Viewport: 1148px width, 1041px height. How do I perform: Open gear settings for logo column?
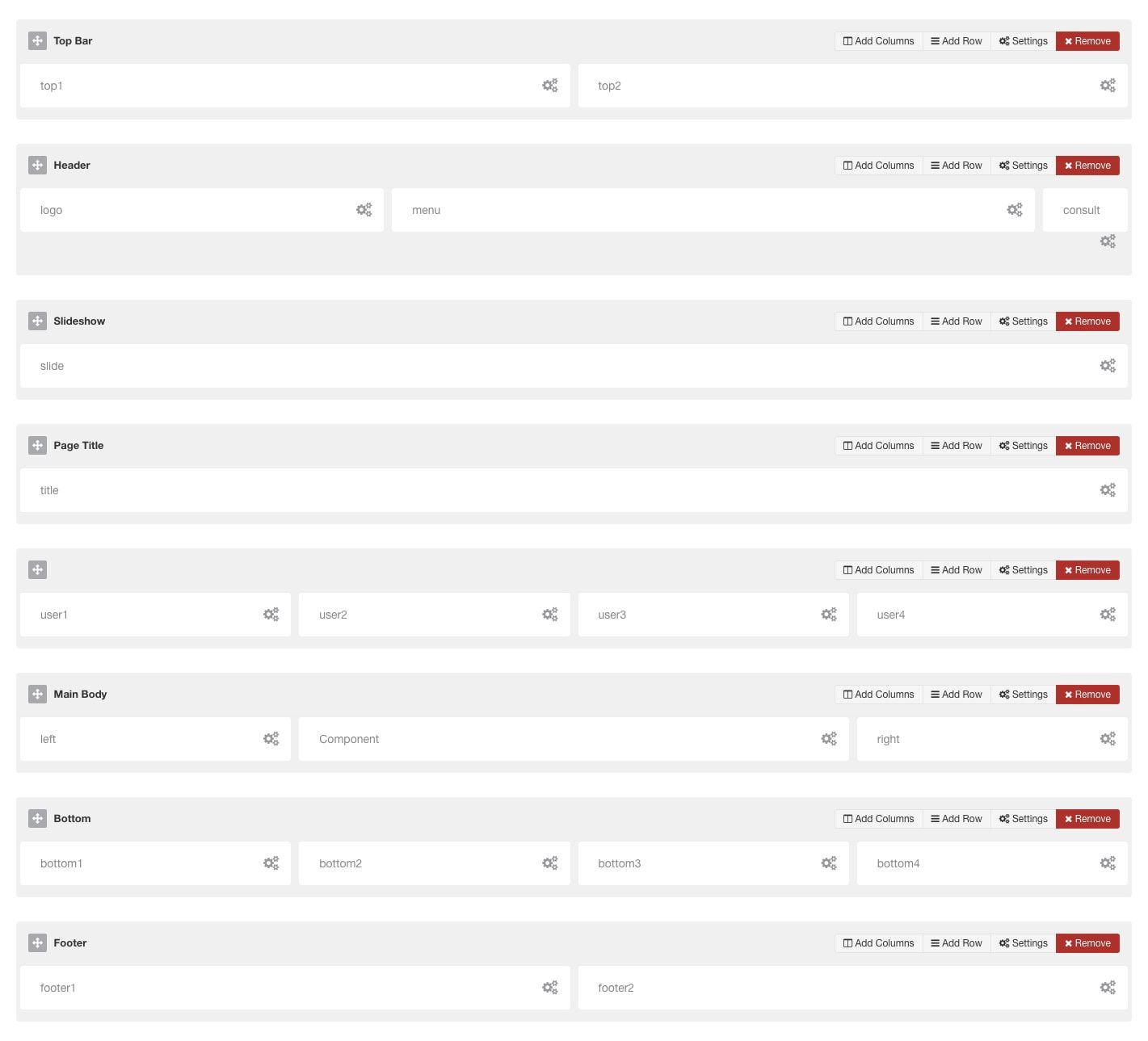[x=364, y=210]
